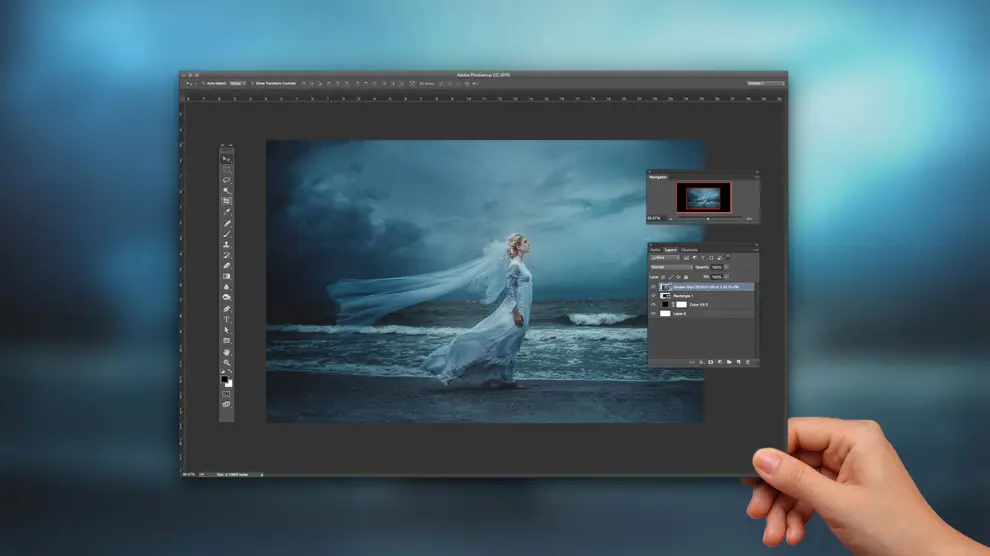Switch to the Paths tab
990x556 pixels.
656,249
